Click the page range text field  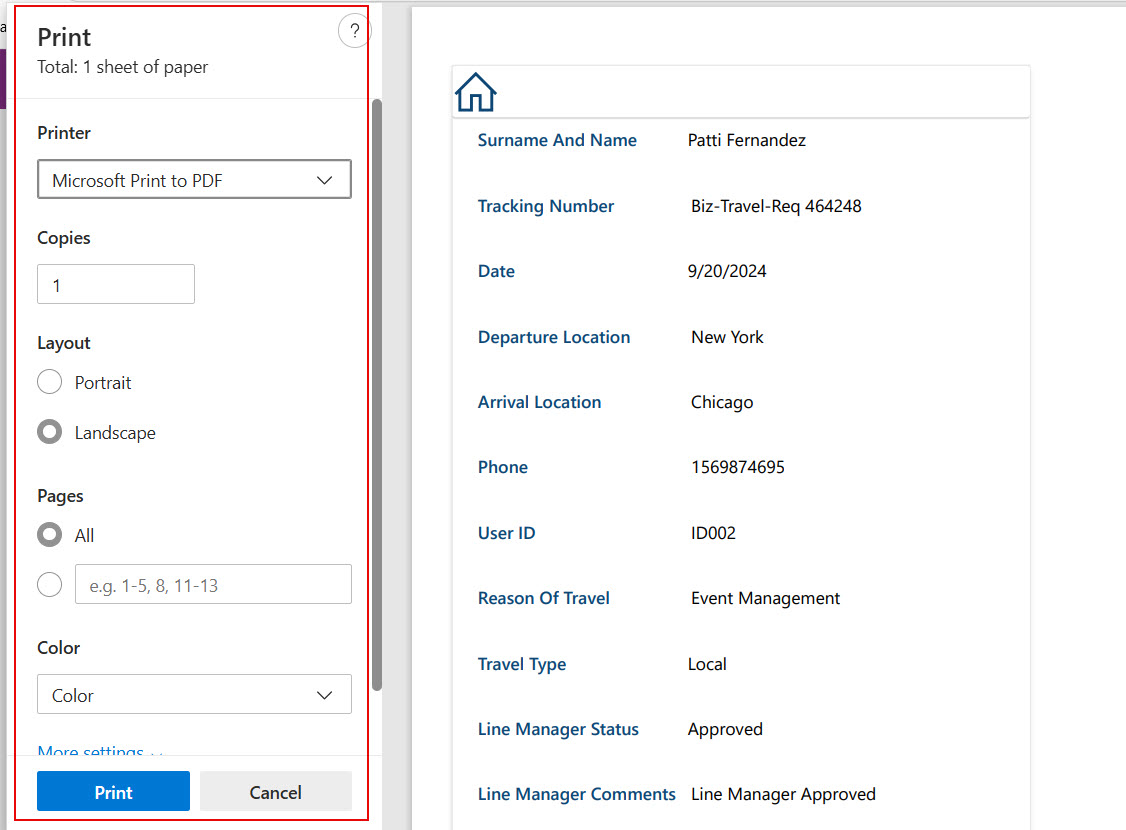pos(213,584)
